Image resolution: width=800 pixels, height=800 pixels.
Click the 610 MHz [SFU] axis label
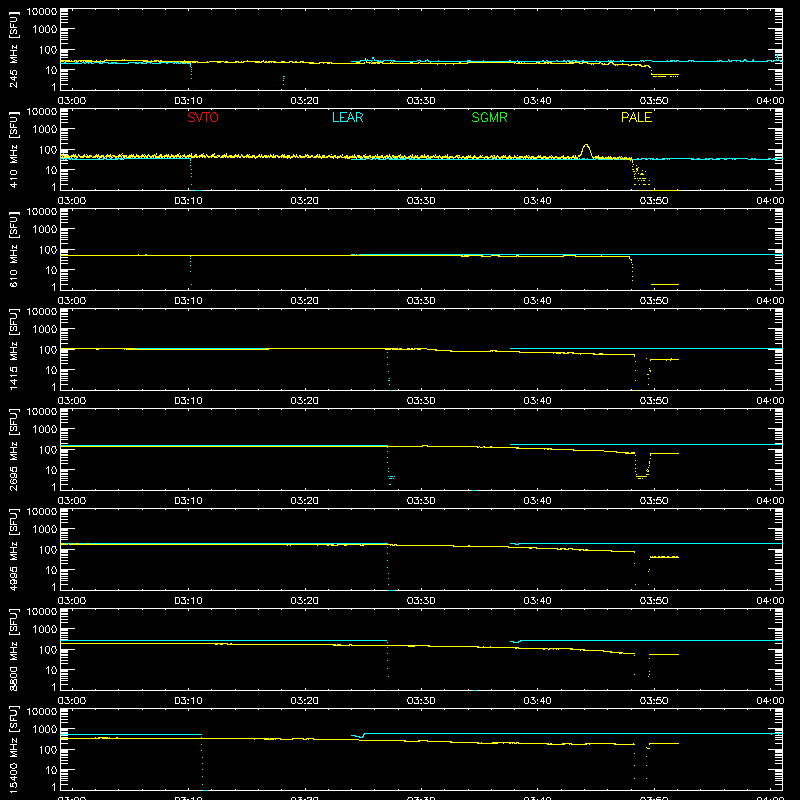[x=14, y=250]
